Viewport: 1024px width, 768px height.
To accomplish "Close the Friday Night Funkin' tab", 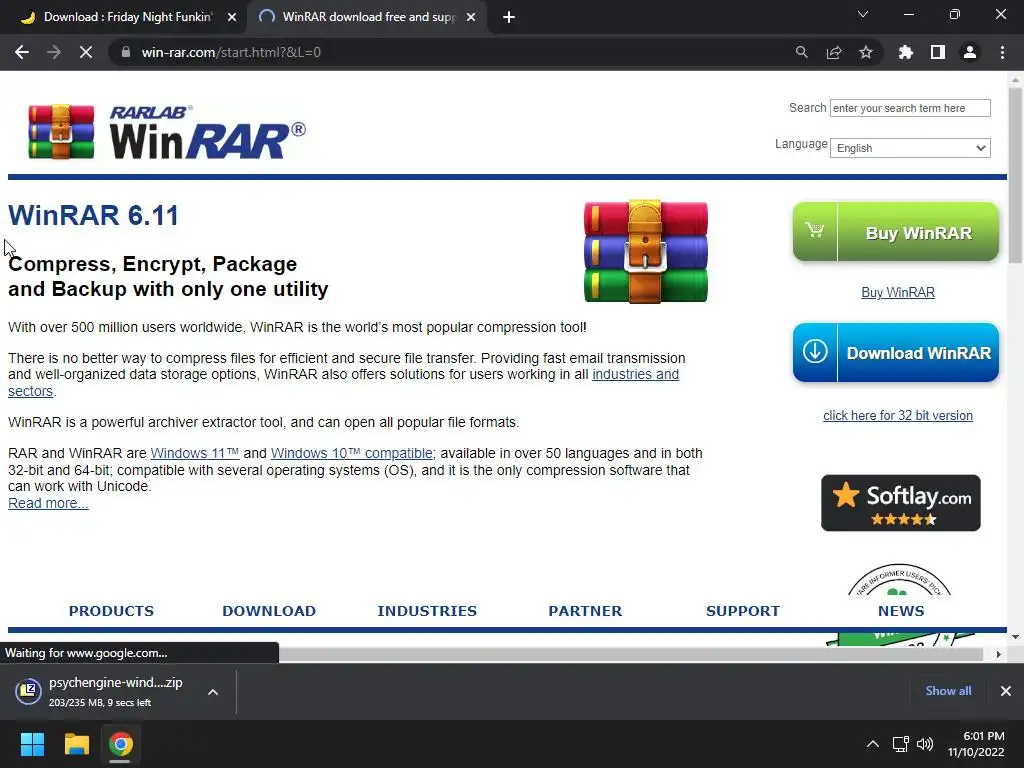I will point(232,17).
